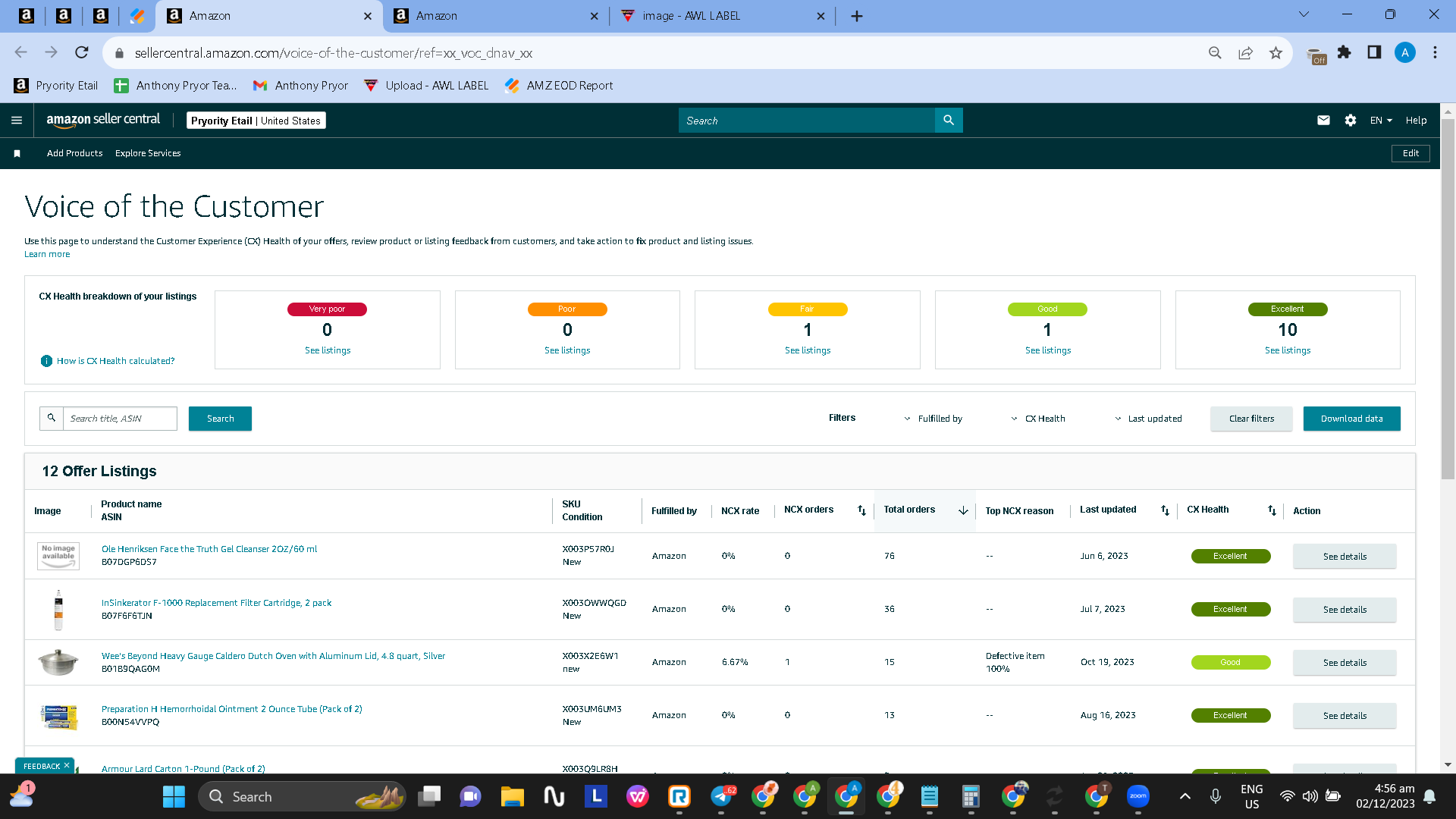1456x819 pixels.
Task: Expand the Last updated filter dropdown
Action: click(x=1147, y=419)
